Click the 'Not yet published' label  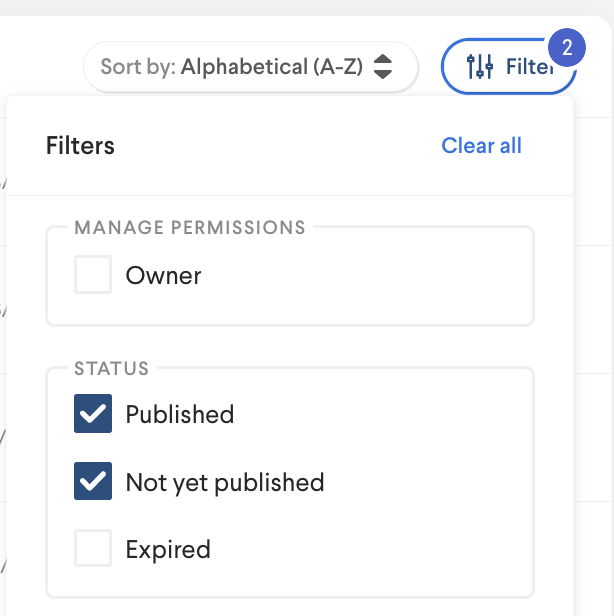[x=225, y=482]
